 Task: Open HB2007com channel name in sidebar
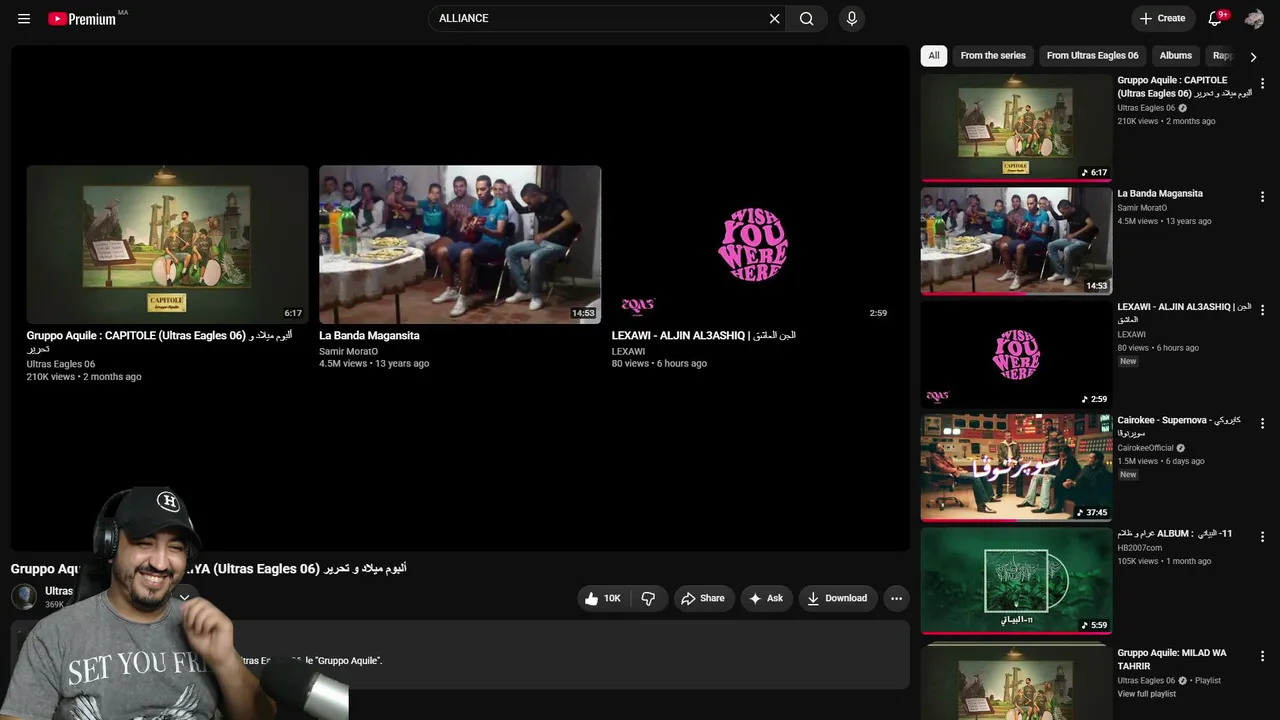tap(1140, 548)
